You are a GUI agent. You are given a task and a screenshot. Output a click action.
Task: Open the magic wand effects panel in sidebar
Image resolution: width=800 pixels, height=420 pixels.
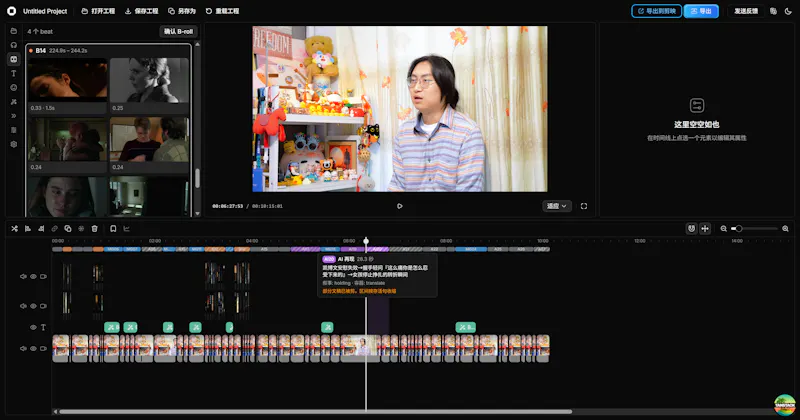(14, 102)
